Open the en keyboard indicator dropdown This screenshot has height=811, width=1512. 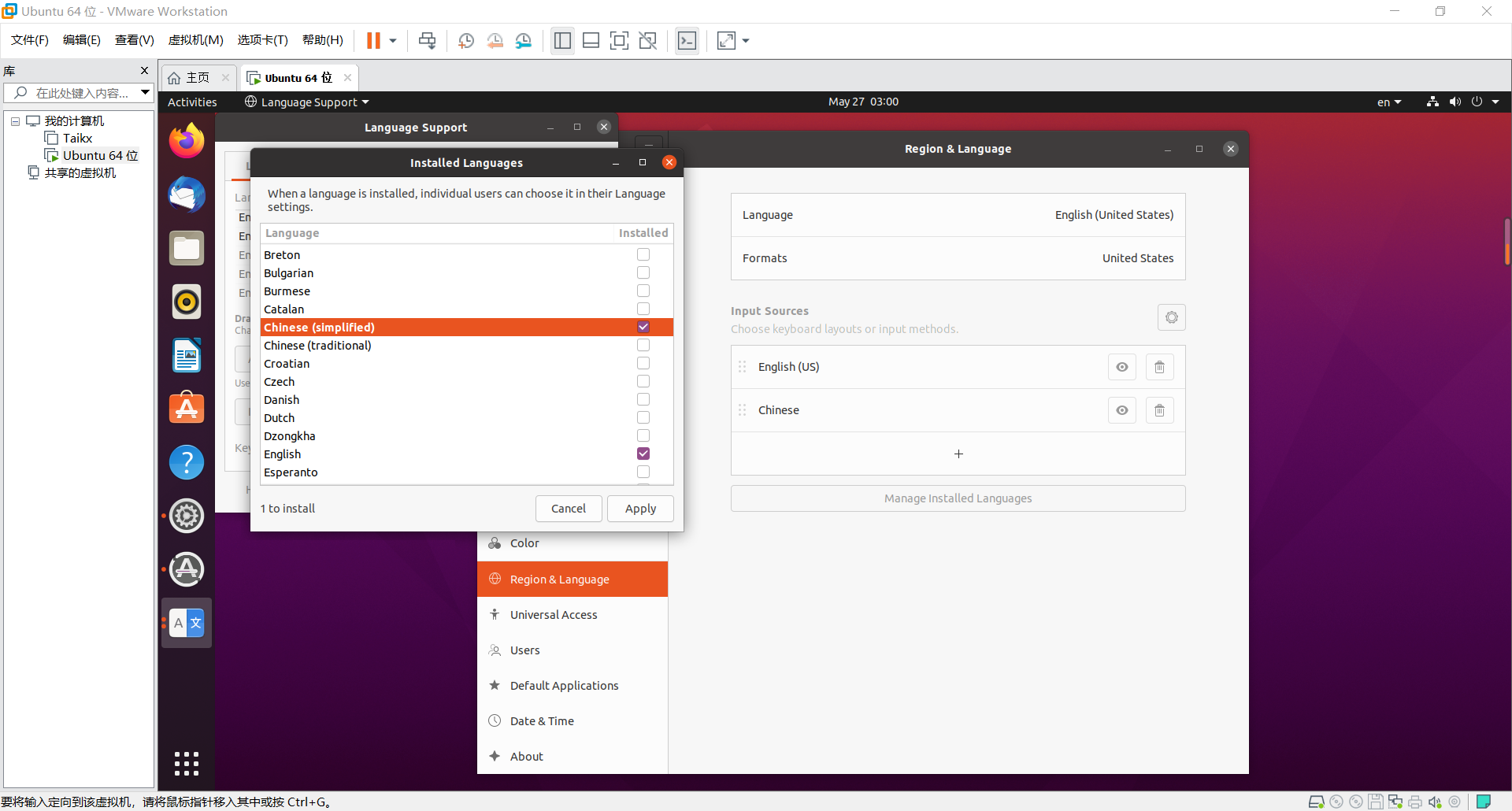[1388, 102]
